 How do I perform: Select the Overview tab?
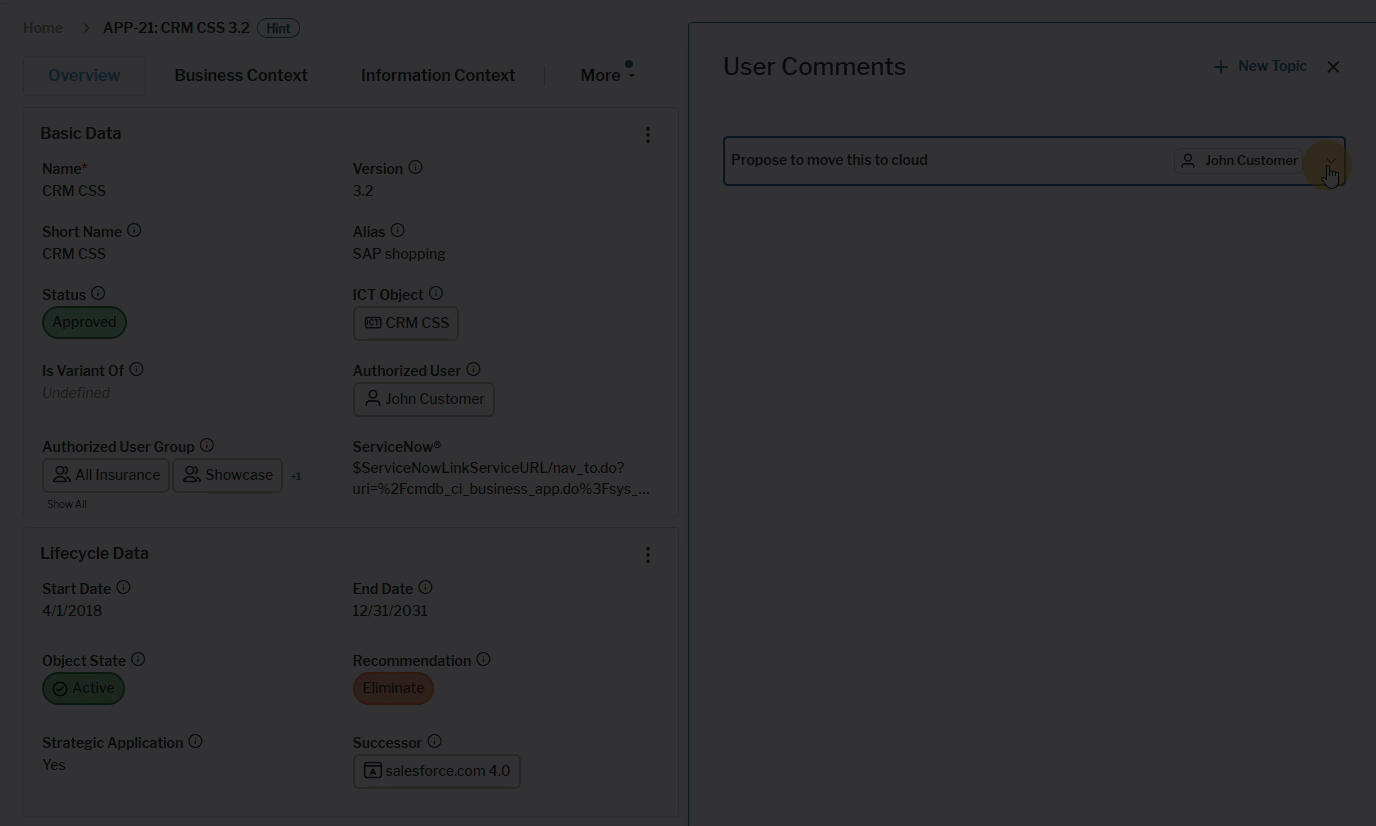(x=84, y=75)
